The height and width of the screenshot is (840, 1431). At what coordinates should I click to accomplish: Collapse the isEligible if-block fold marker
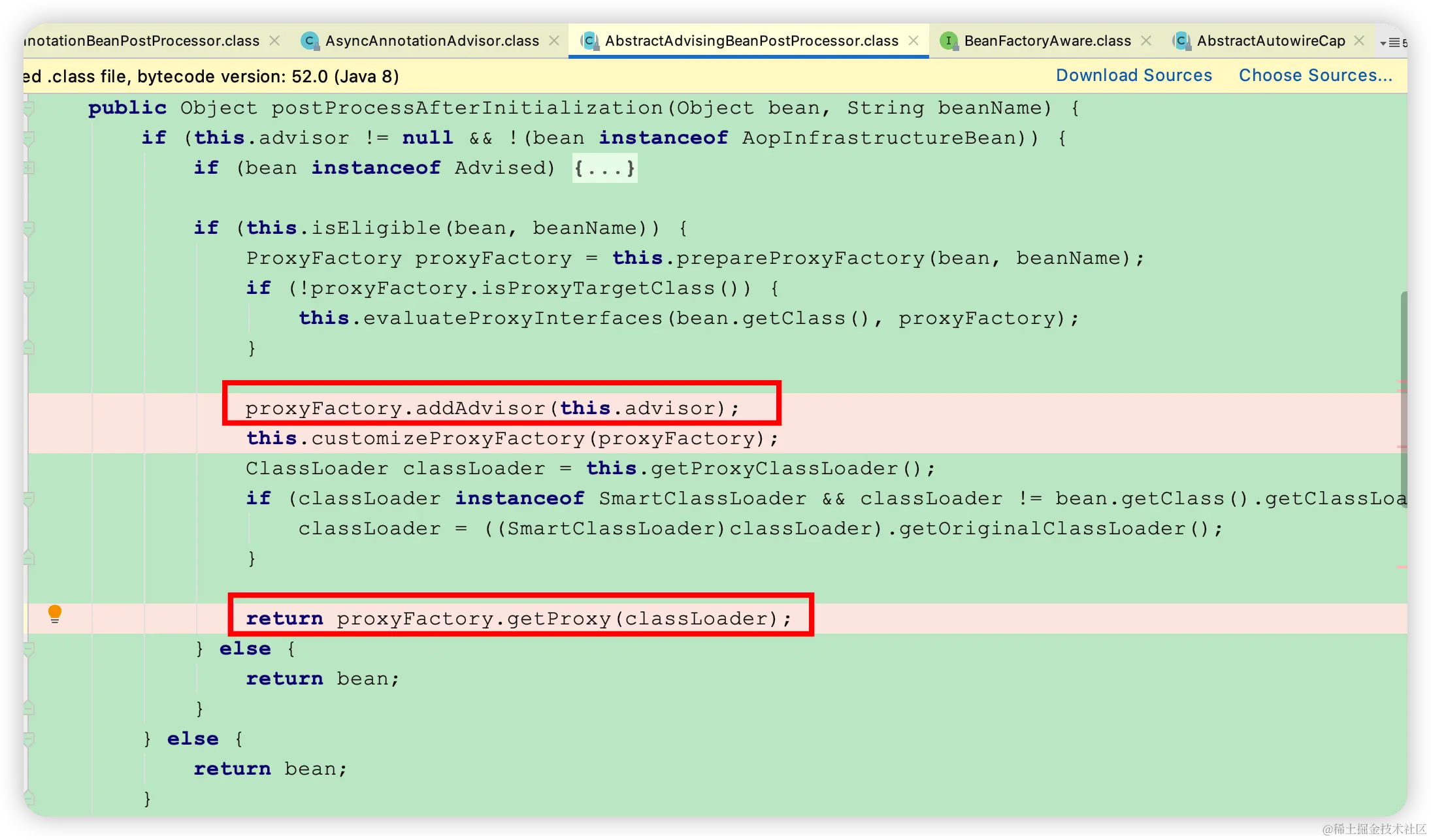coord(29,228)
